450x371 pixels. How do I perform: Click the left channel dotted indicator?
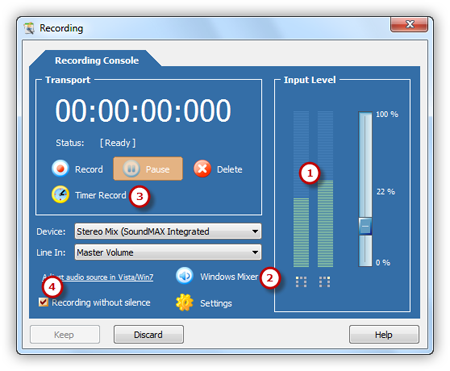pyautogui.click(x=301, y=282)
